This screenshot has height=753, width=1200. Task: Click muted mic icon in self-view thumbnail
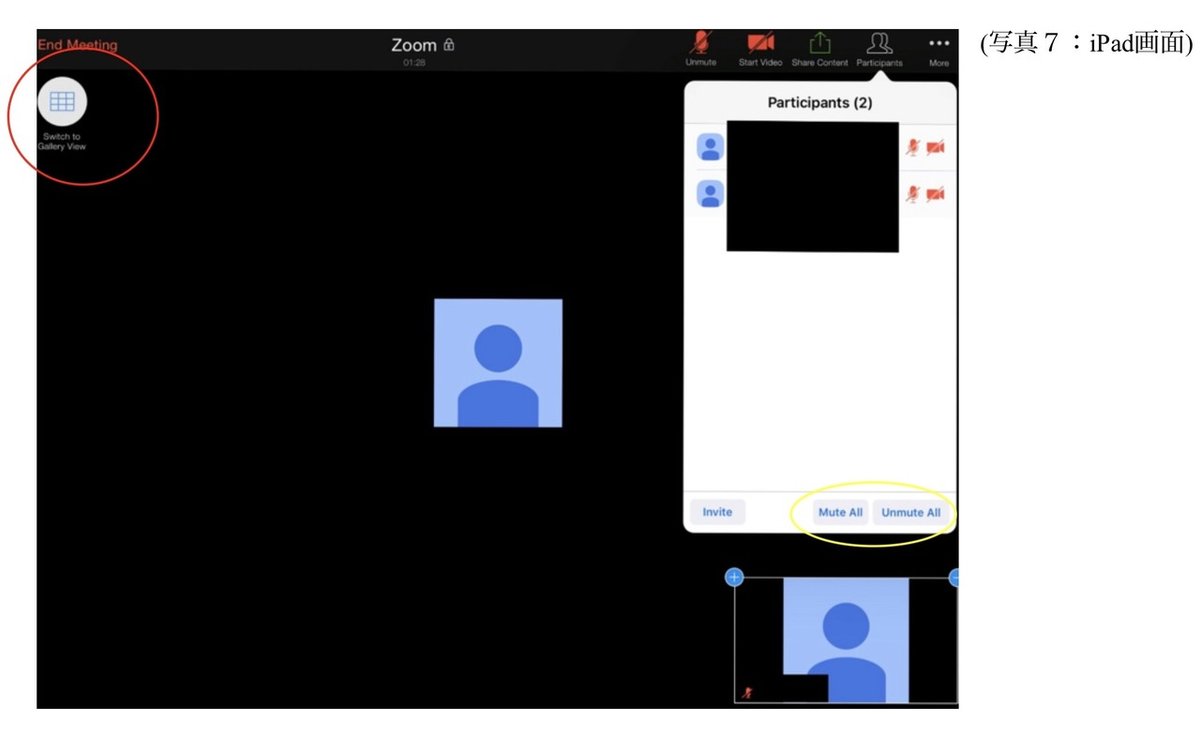pos(747,692)
